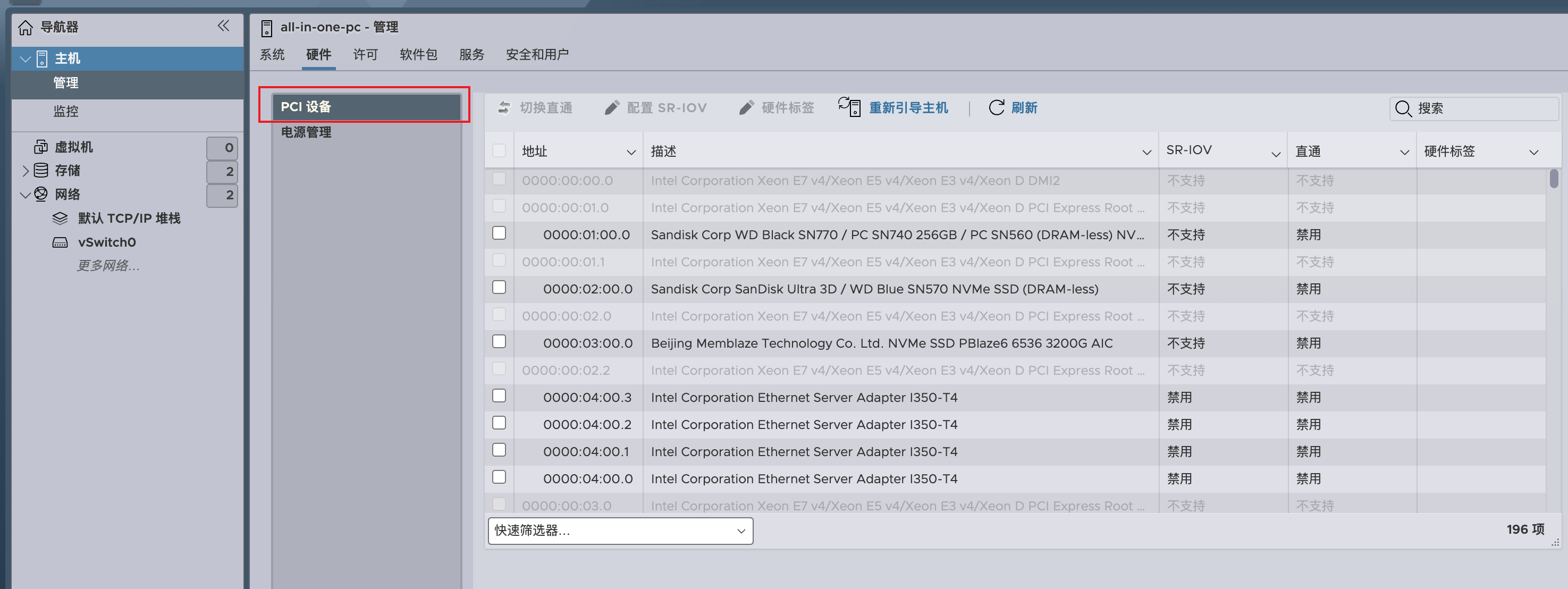Switch to the 系统 tab
The height and width of the screenshot is (589, 1568).
[x=272, y=55]
